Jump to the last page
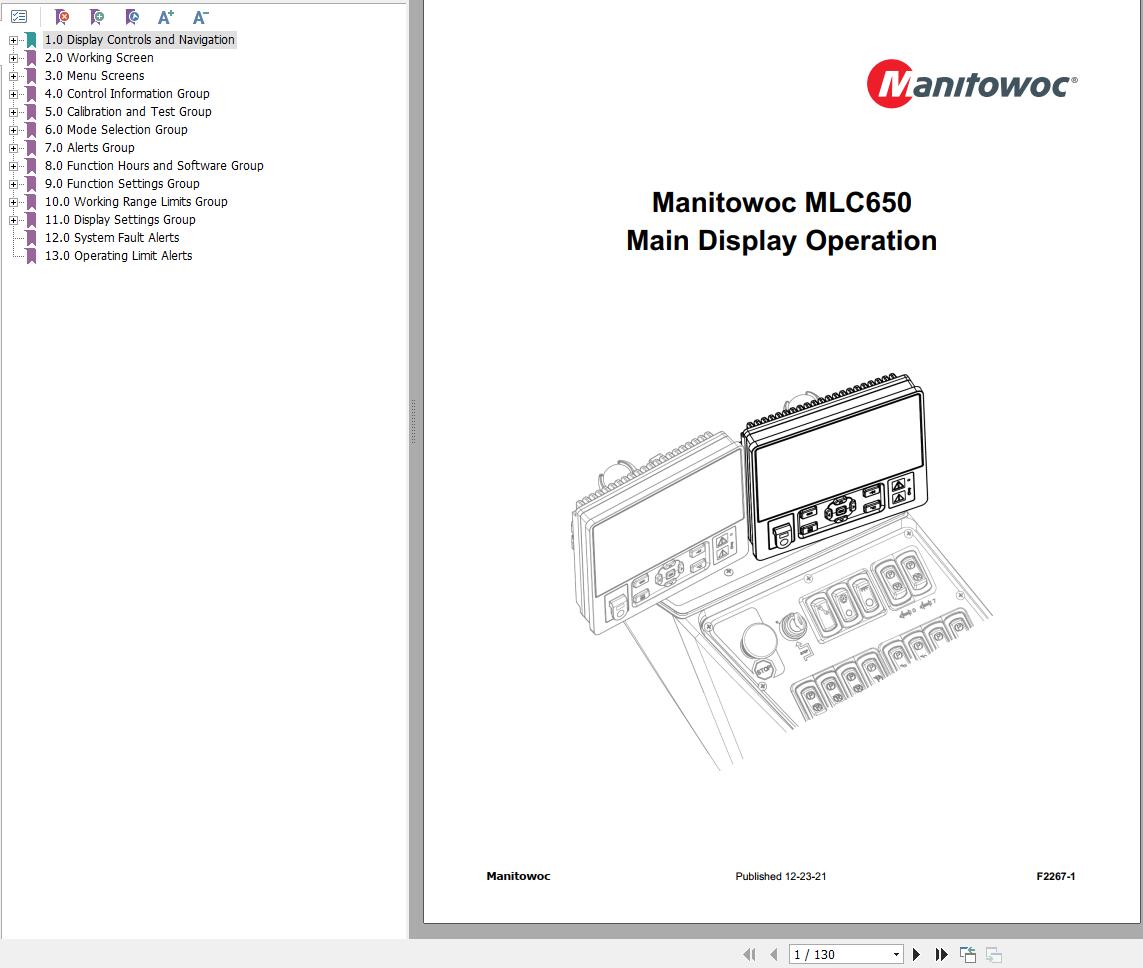This screenshot has height=968, width=1143. click(941, 953)
